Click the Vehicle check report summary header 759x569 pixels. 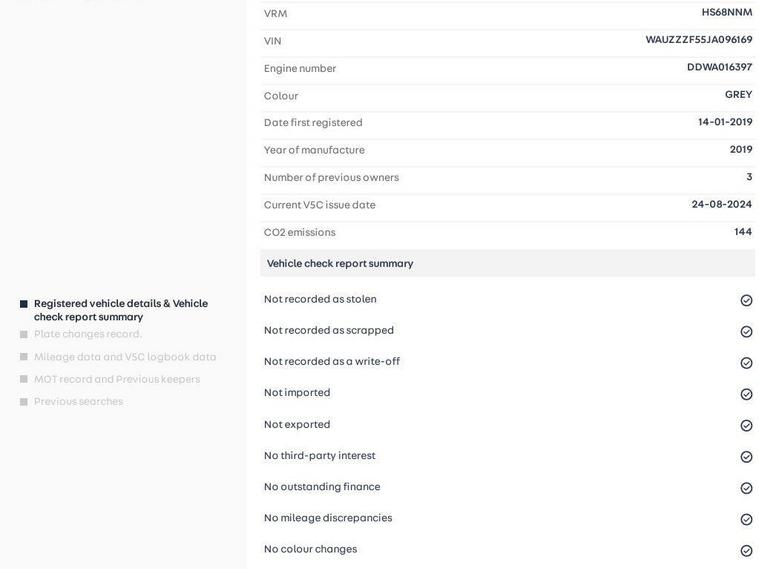(340, 264)
